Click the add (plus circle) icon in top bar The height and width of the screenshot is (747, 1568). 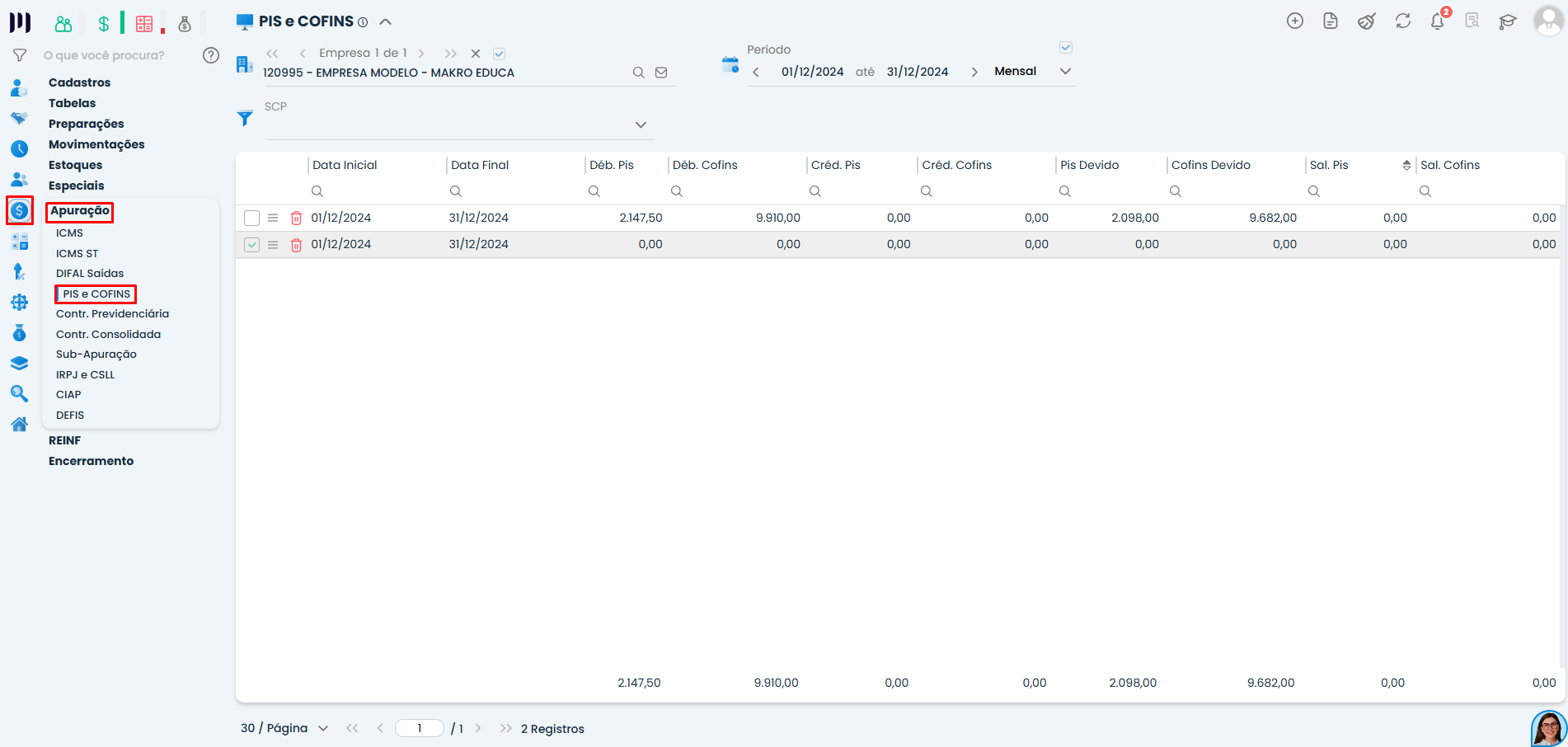(1294, 21)
